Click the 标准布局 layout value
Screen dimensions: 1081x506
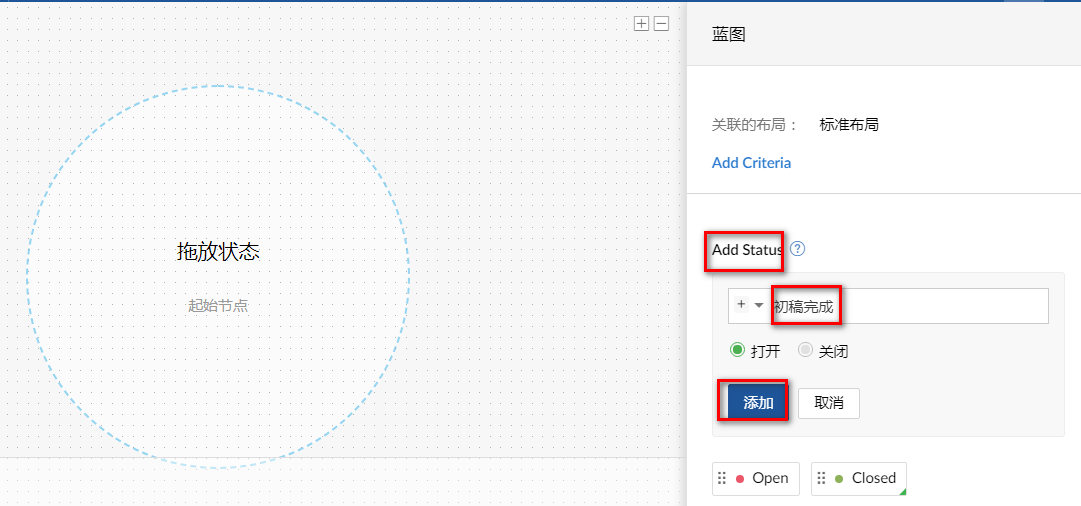click(849, 125)
